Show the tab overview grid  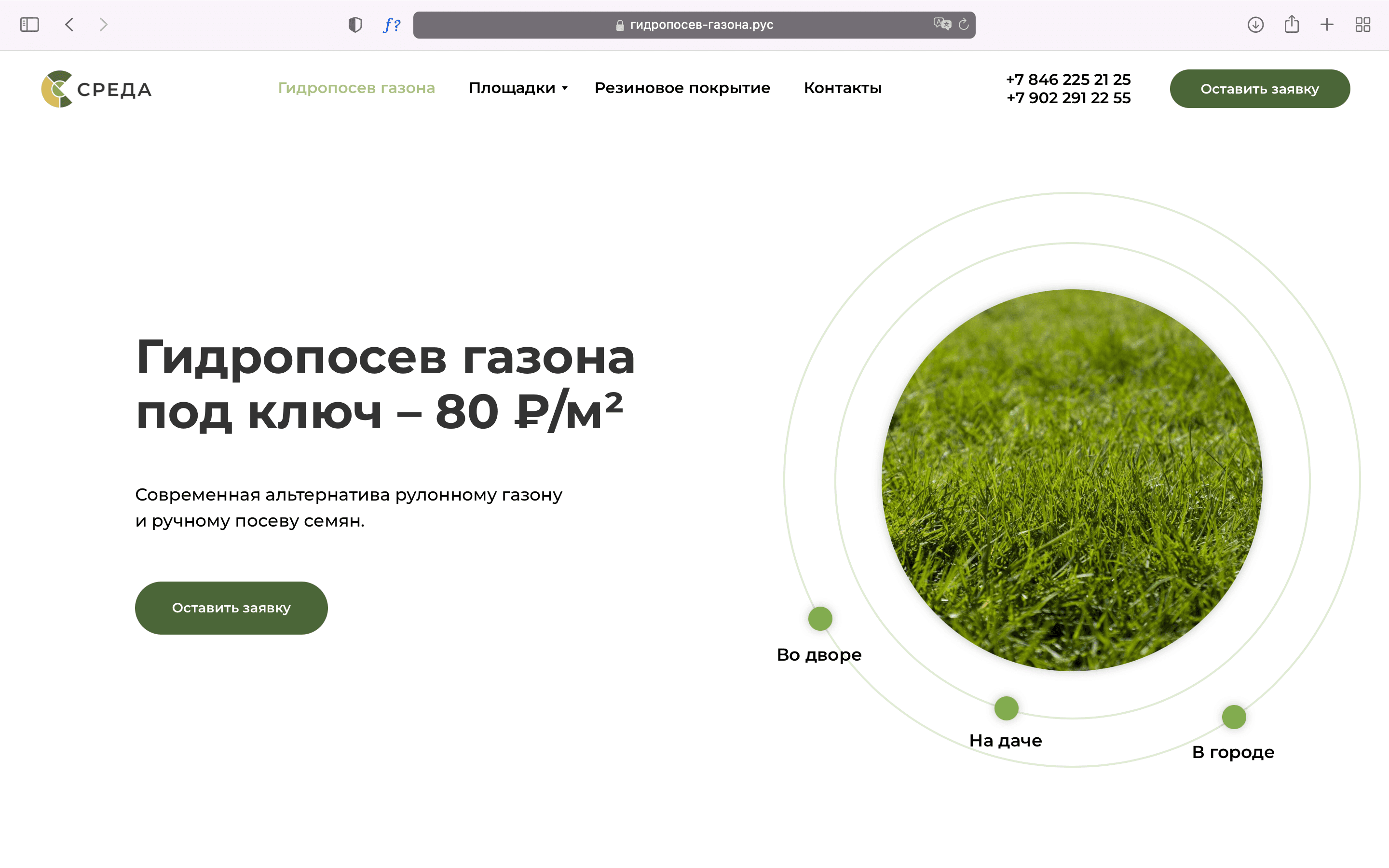(x=1362, y=25)
